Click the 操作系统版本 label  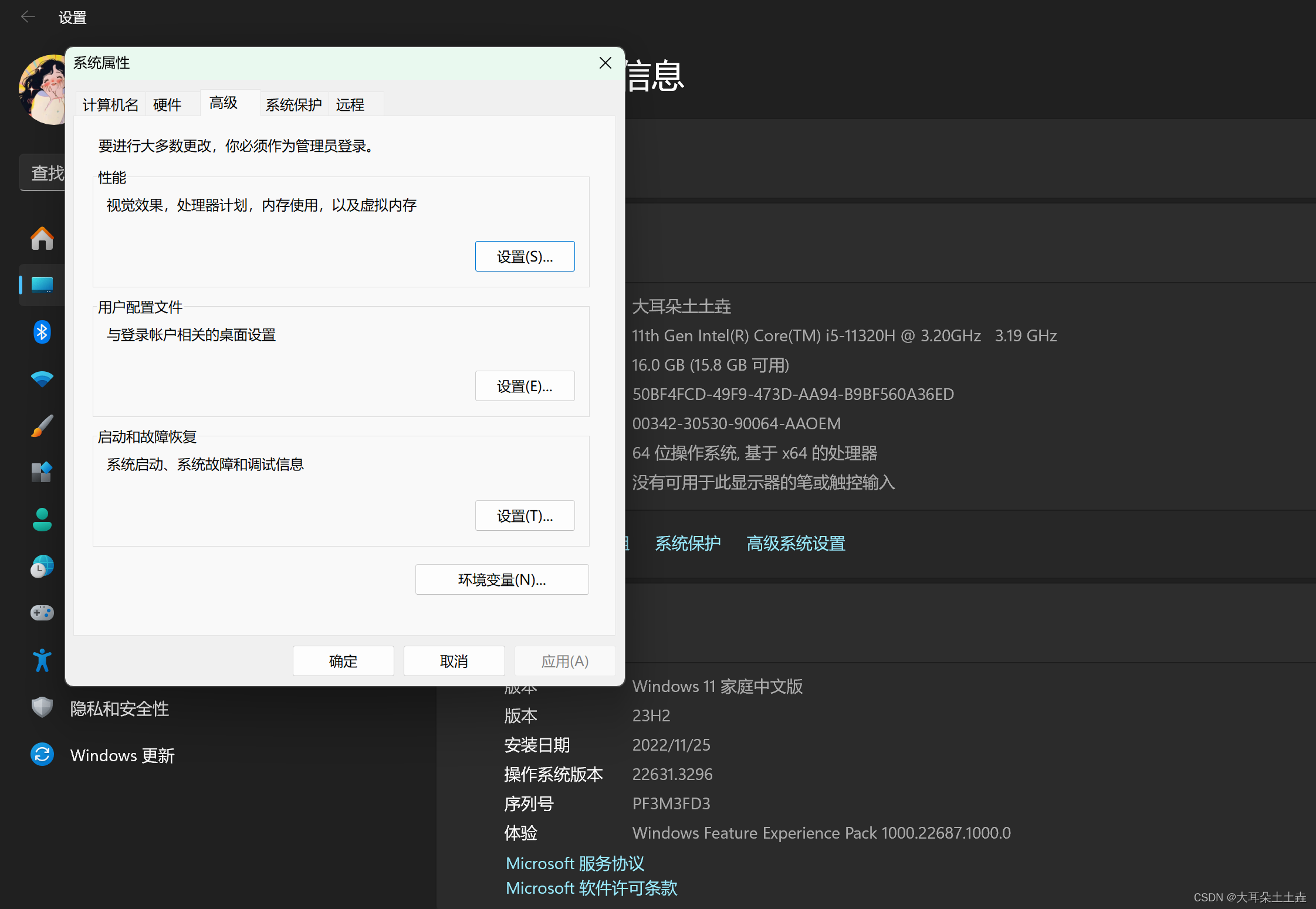coord(553,774)
